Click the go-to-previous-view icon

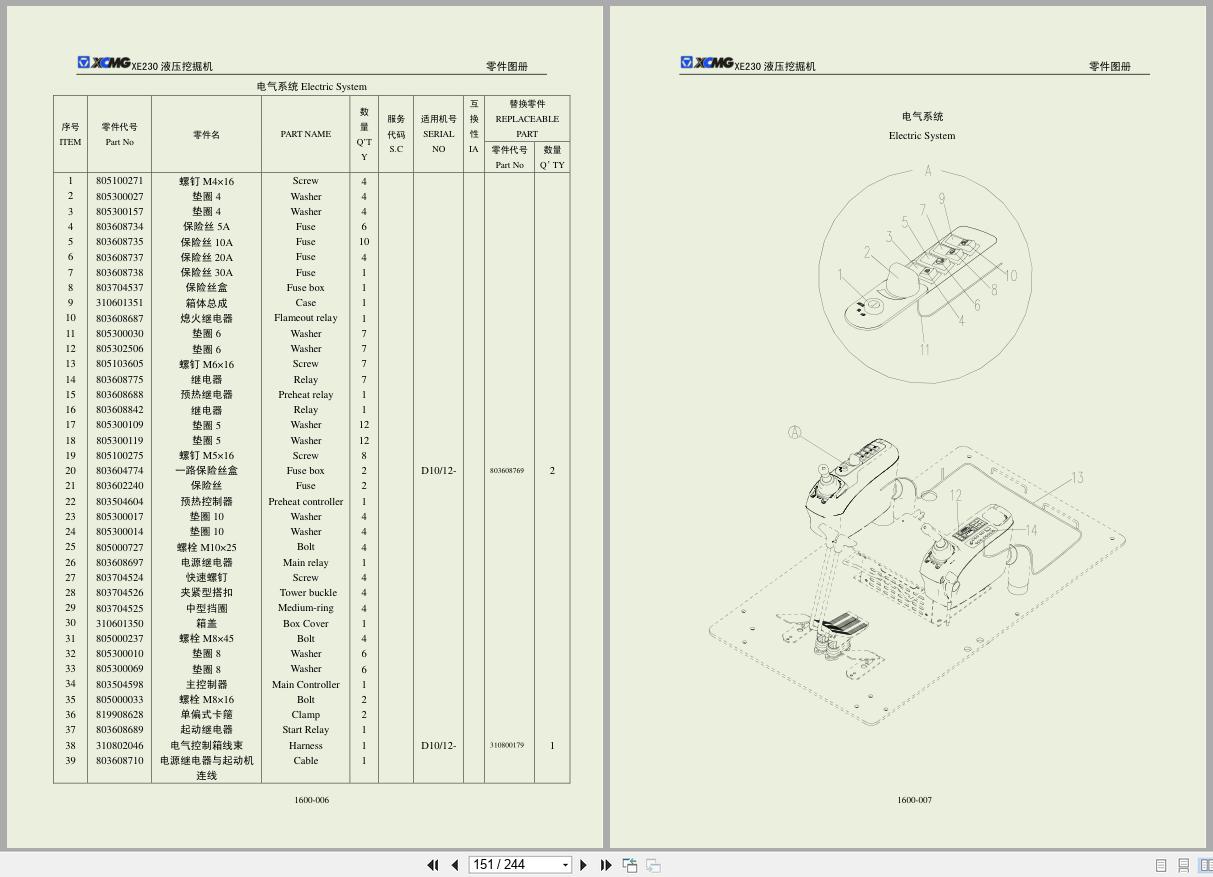(x=630, y=865)
